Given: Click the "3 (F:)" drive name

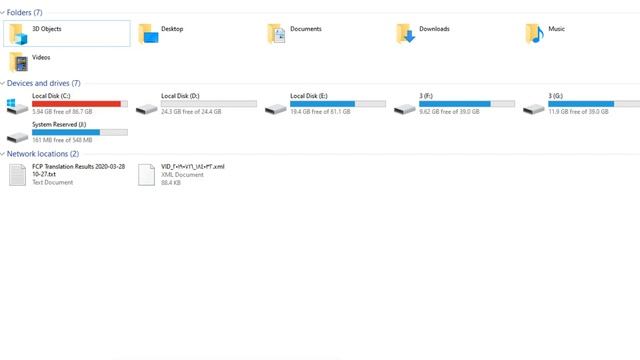Looking at the screenshot, I should (x=426, y=96).
